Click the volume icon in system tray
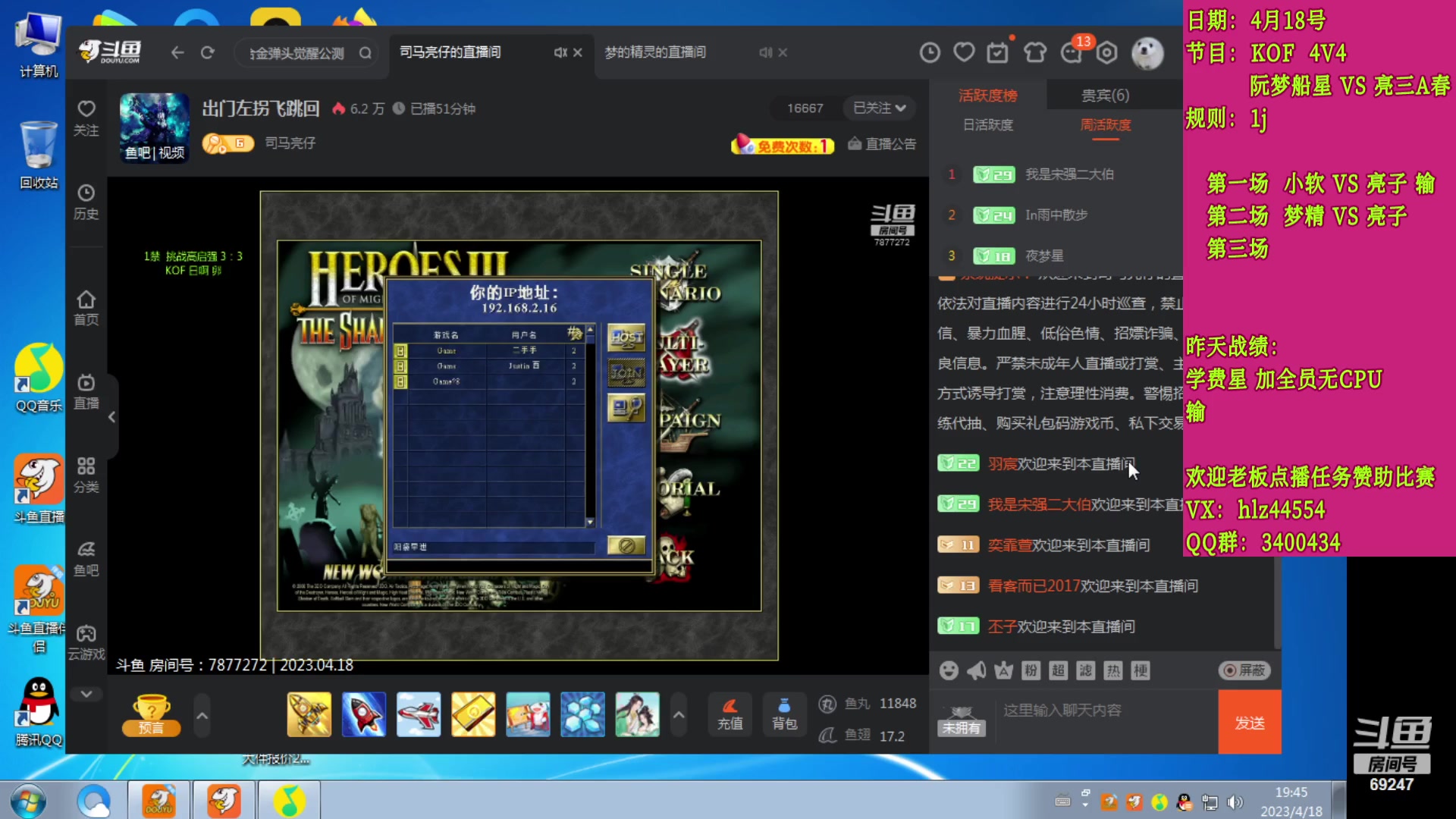Viewport: 1456px width, 819px height. click(1235, 802)
